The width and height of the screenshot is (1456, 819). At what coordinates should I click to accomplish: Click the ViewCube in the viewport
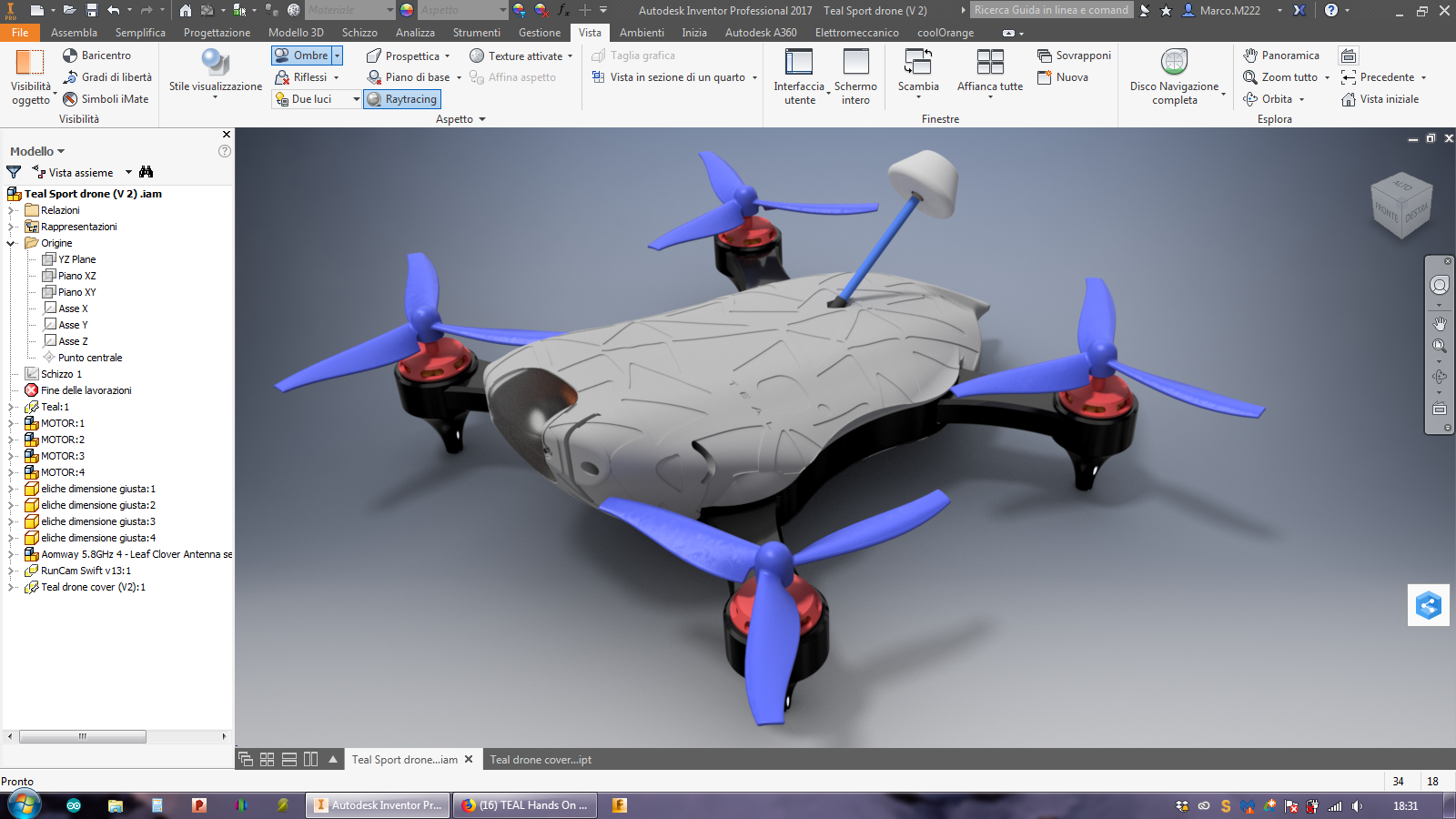point(1401,206)
